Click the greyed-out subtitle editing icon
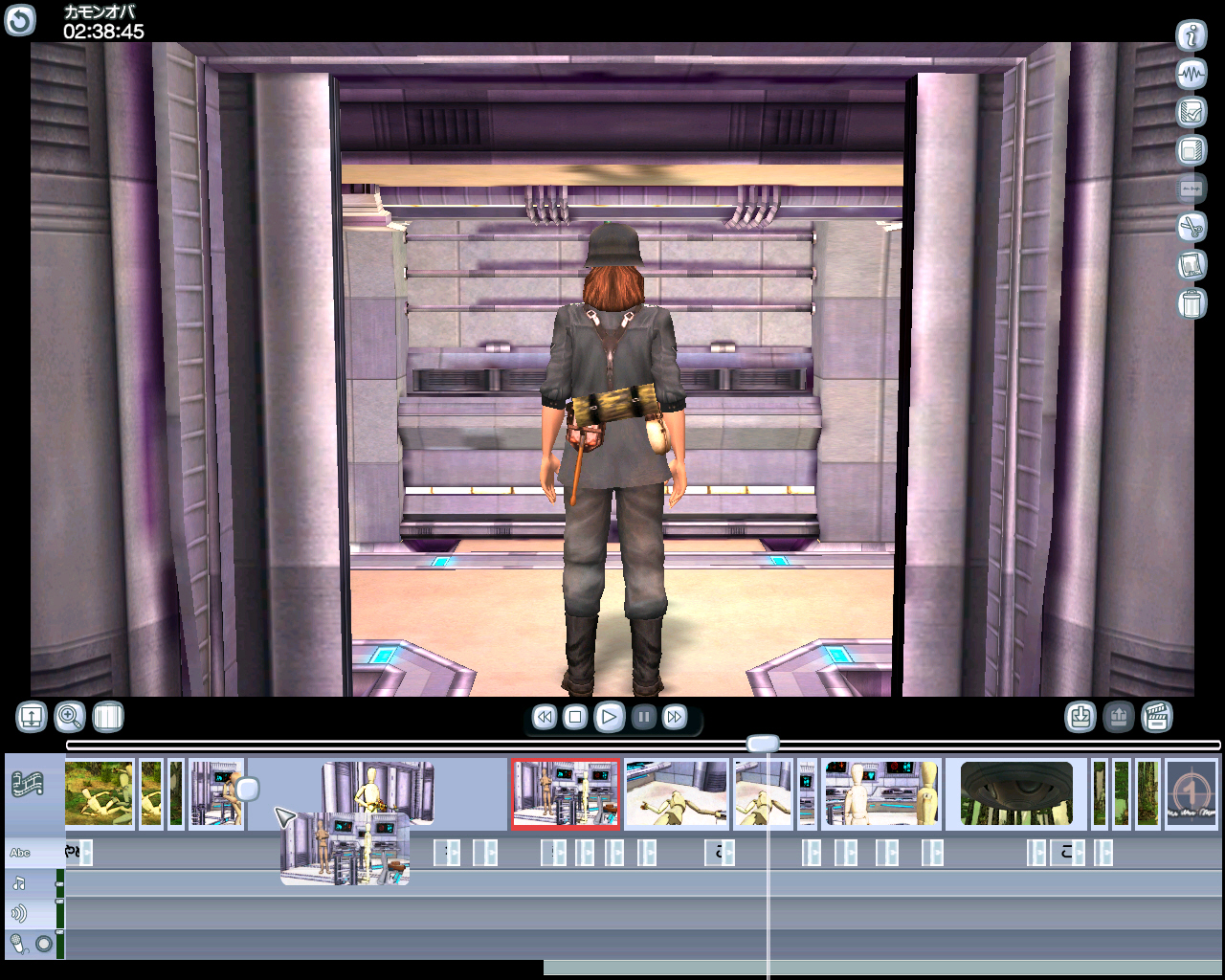Screen dimensions: 1225x980 tap(1192, 189)
